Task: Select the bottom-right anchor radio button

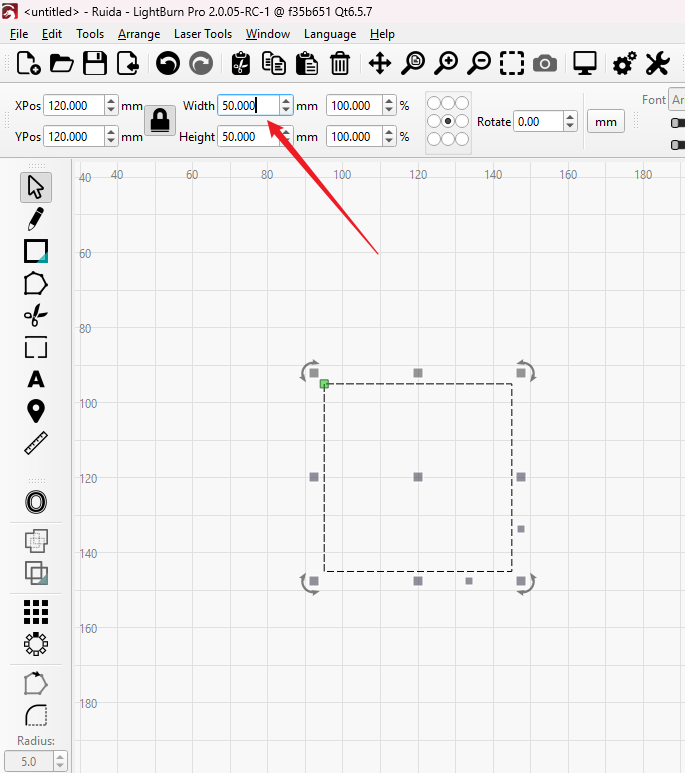Action: (462, 138)
